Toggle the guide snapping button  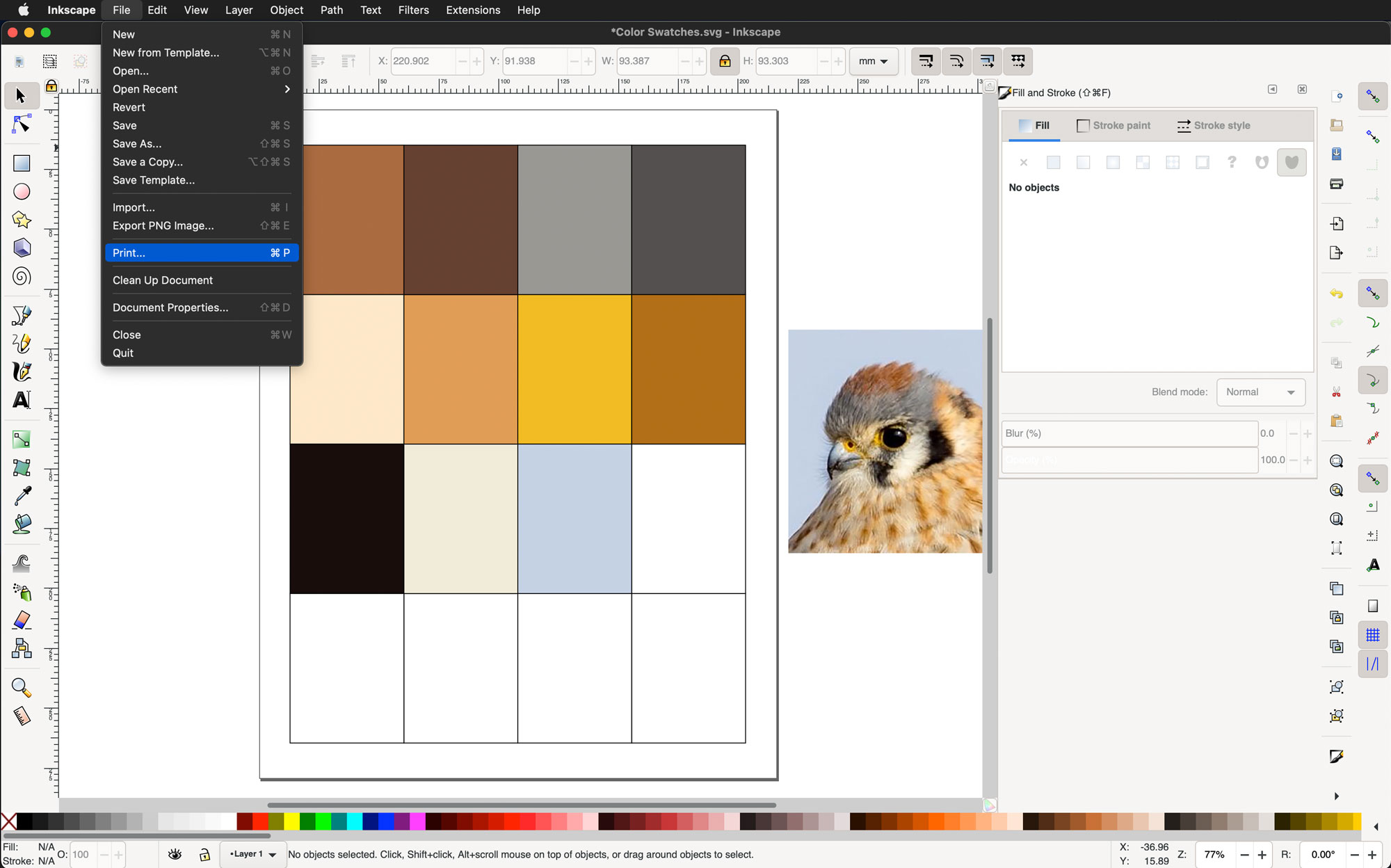[1373, 664]
